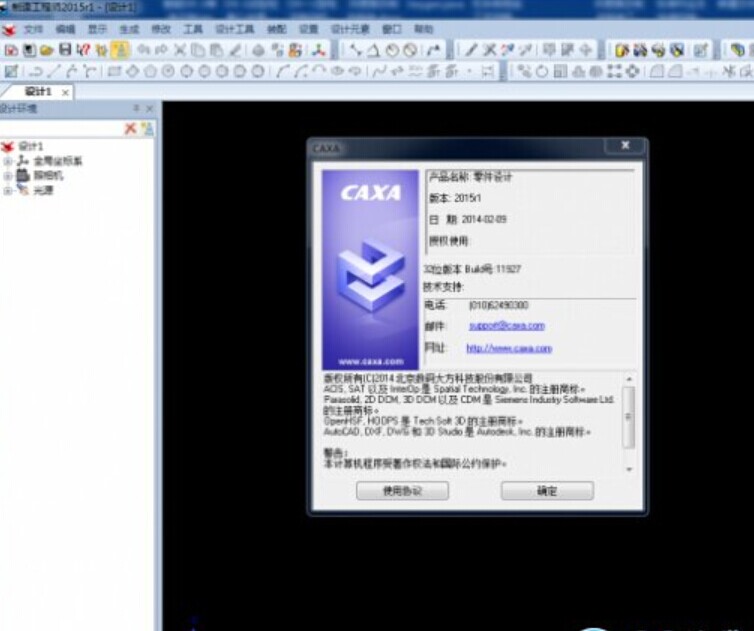Click the icon beside red X in panel

(x=147, y=128)
